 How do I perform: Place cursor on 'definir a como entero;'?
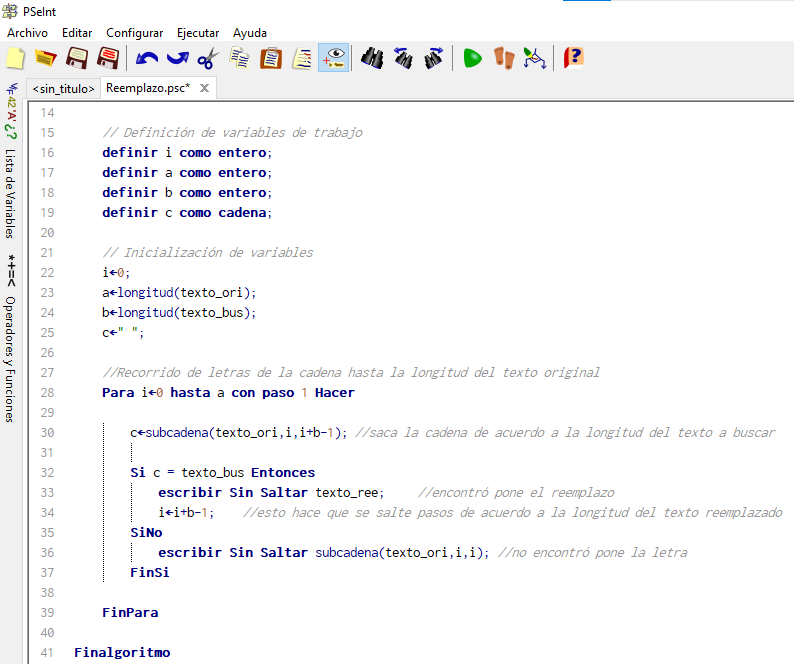click(187, 173)
